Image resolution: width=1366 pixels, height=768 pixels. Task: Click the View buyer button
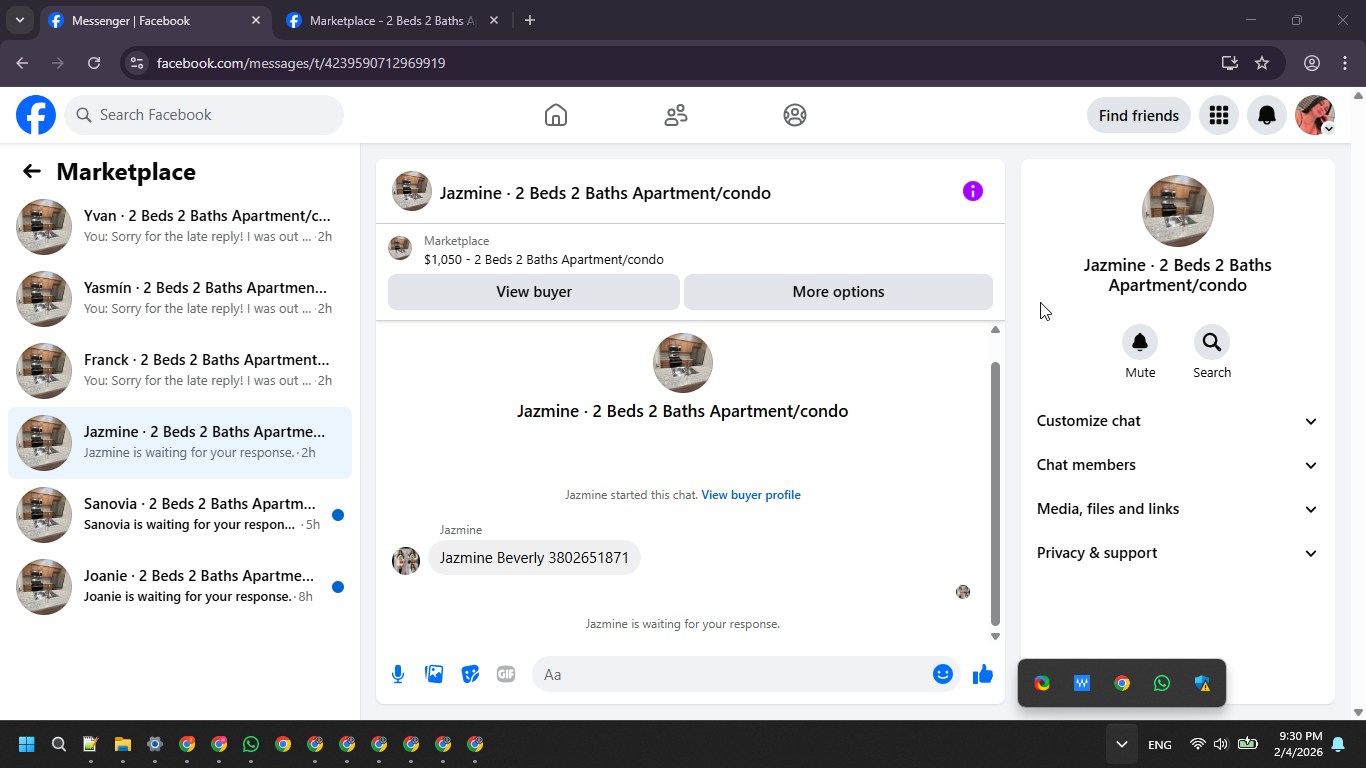(534, 292)
